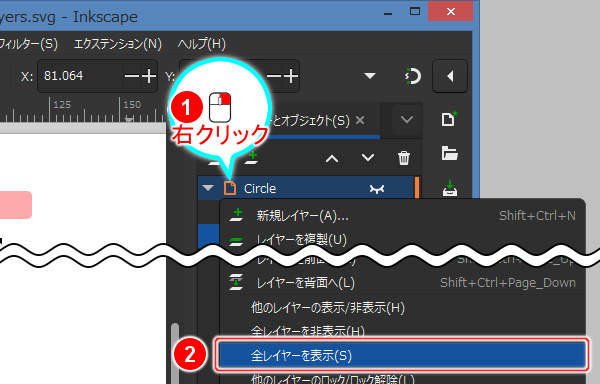Screen dimensions: 600x384
Task: Increase the X value with the plus button
Action: point(149,76)
